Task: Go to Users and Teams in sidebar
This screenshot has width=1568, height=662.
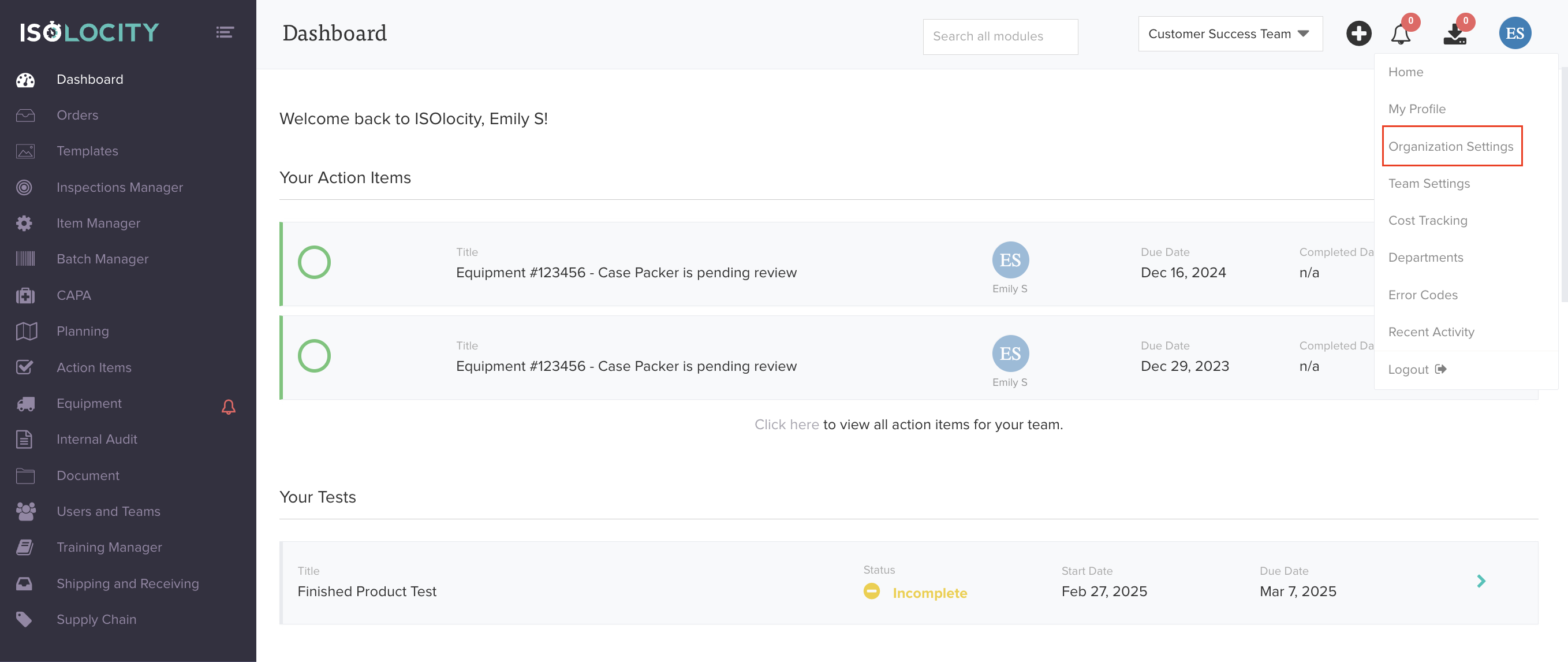Action: click(109, 512)
